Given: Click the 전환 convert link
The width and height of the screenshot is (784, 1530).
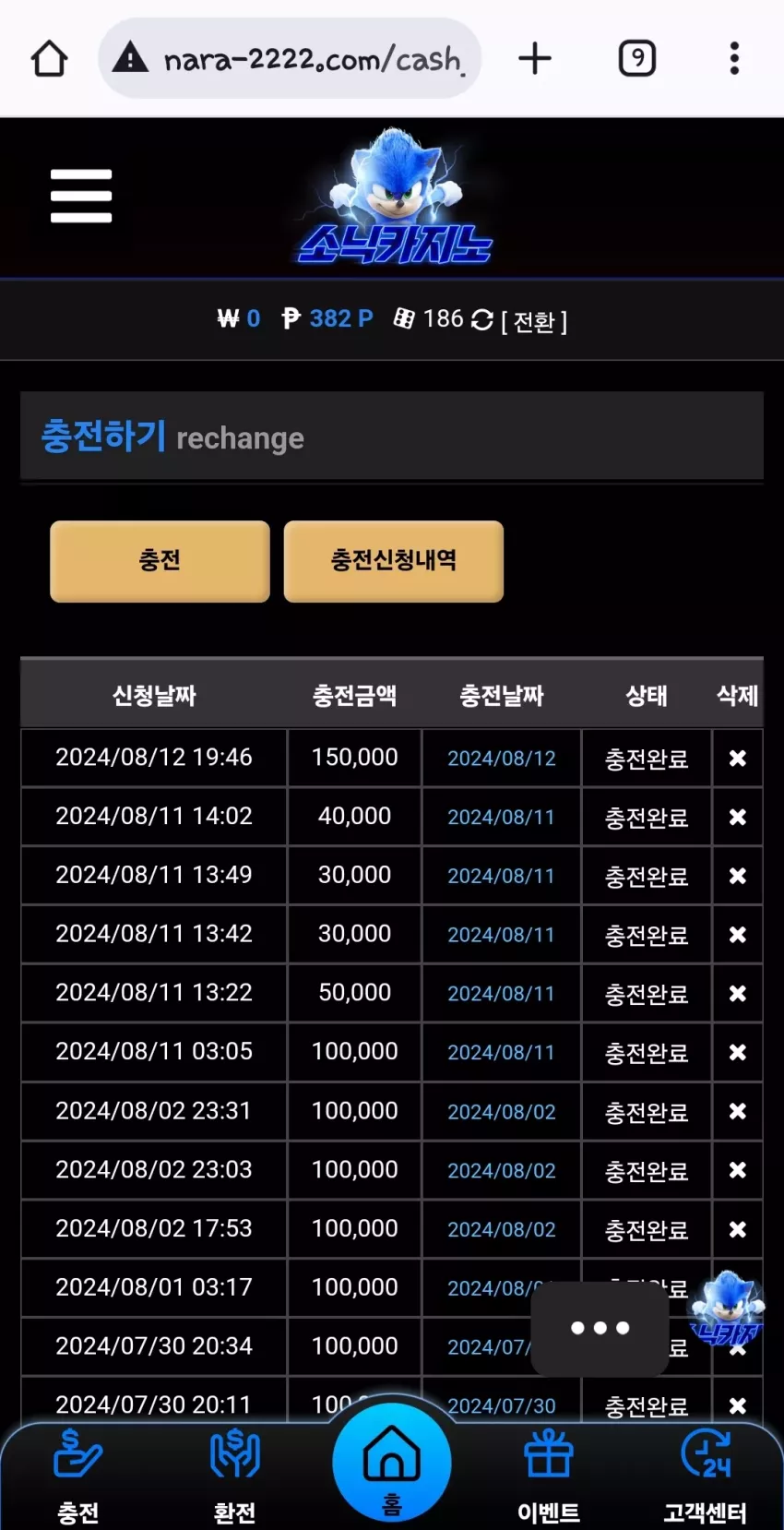Looking at the screenshot, I should [x=534, y=321].
